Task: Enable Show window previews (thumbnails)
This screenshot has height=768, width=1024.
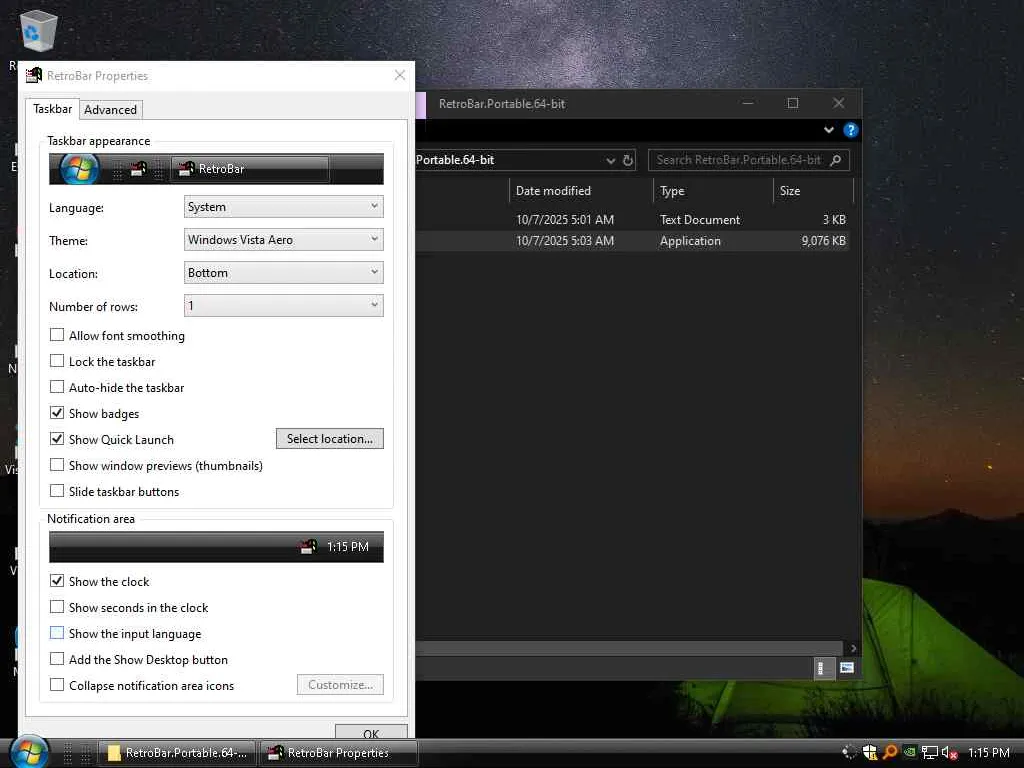Action: click(57, 465)
